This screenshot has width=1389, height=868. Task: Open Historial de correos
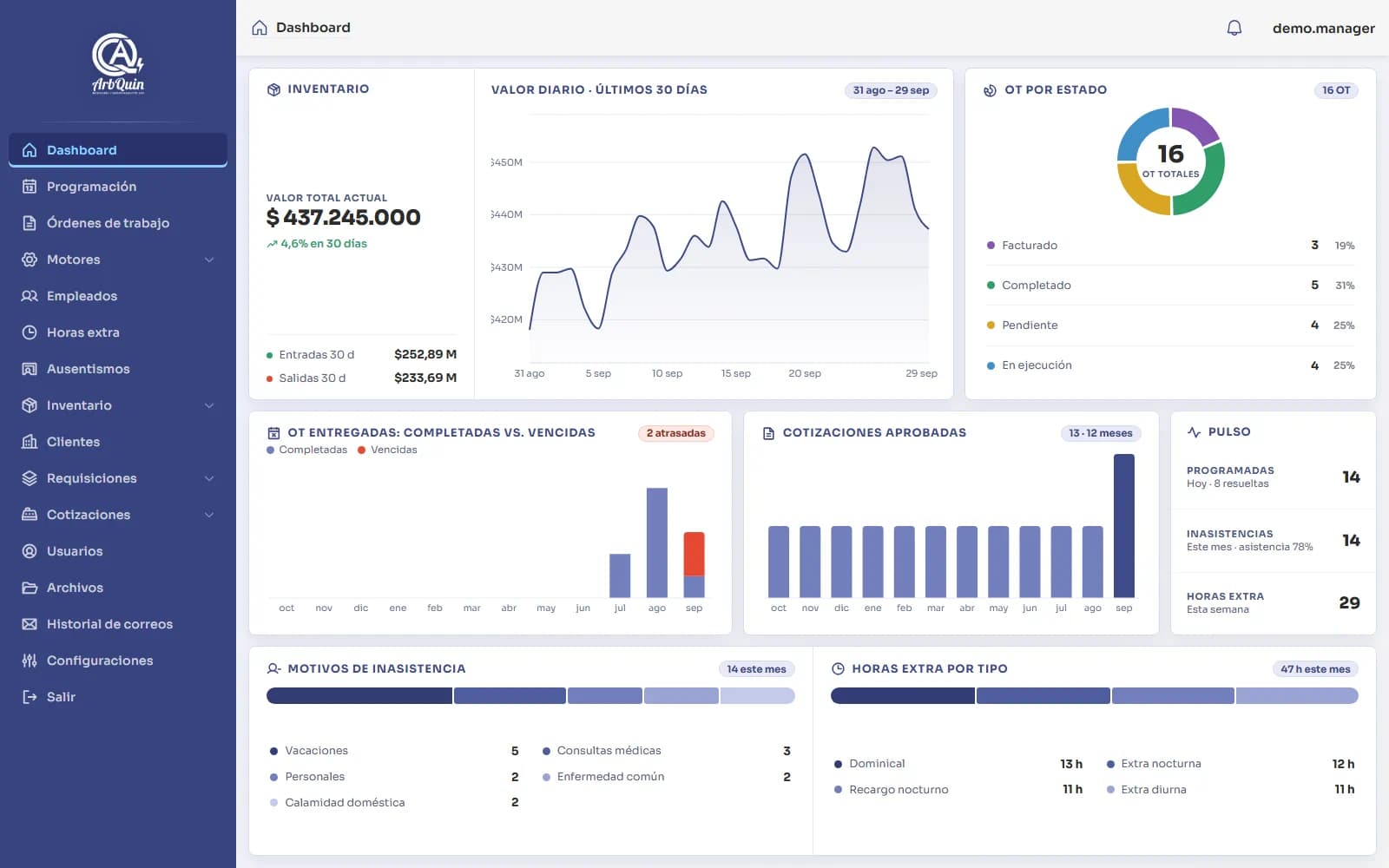tap(118, 624)
